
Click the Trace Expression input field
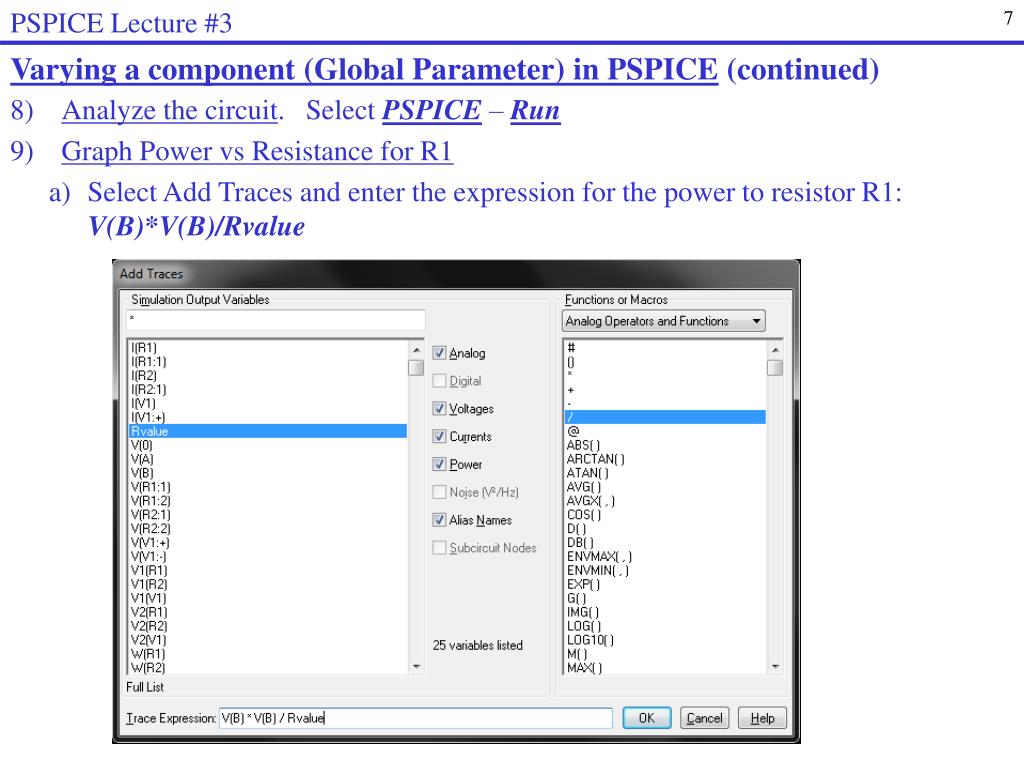coord(415,718)
